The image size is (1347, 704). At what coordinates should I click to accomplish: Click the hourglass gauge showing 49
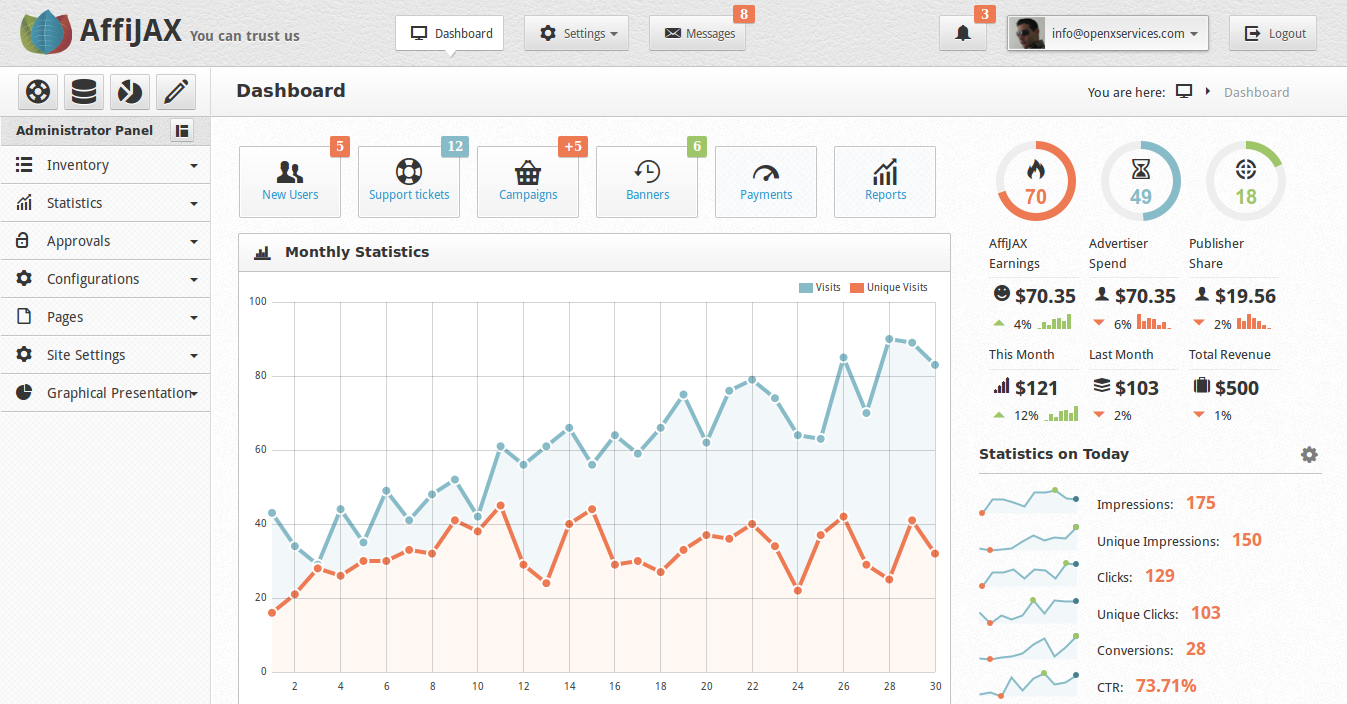pyautogui.click(x=1141, y=181)
